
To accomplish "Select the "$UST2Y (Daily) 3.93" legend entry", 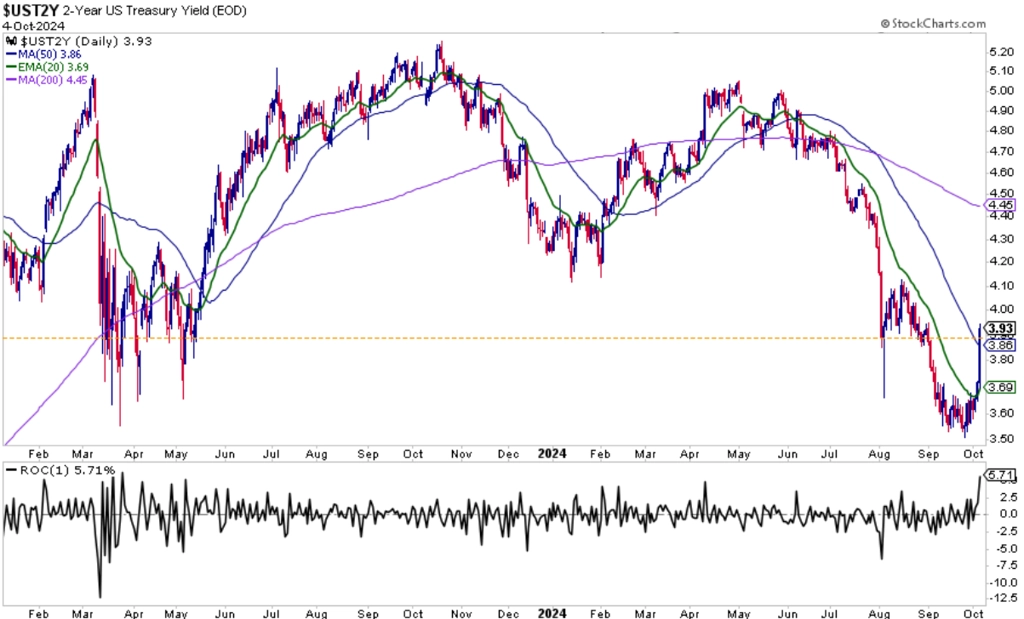I will pyautogui.click(x=85, y=41).
